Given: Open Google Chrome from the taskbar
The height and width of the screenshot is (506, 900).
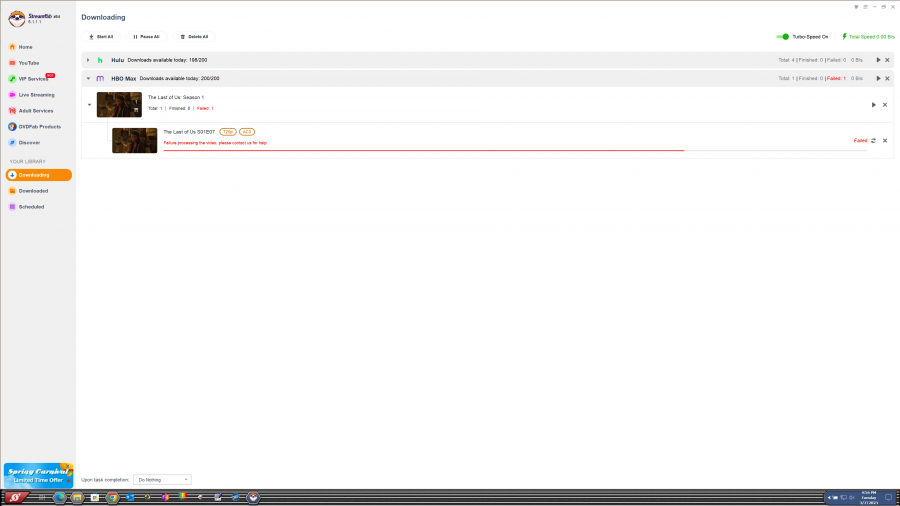Looking at the screenshot, I should (112, 497).
